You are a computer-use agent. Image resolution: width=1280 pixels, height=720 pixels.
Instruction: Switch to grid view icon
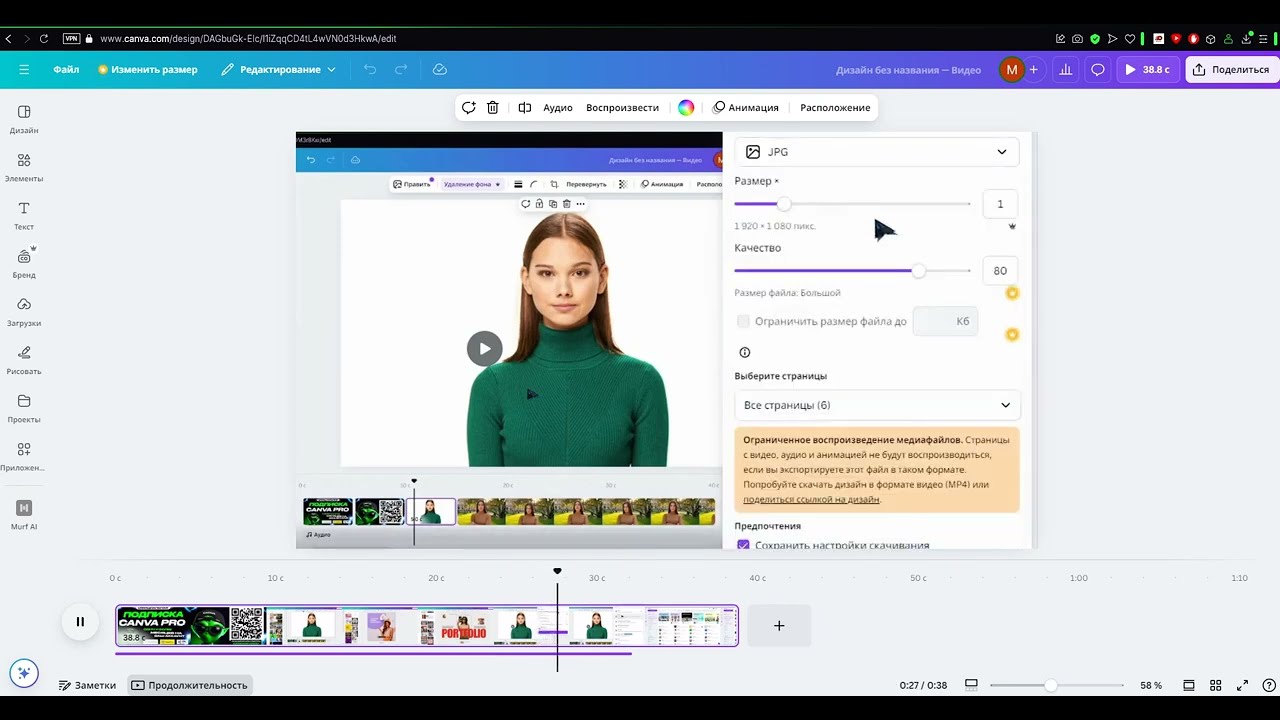pos(1216,685)
